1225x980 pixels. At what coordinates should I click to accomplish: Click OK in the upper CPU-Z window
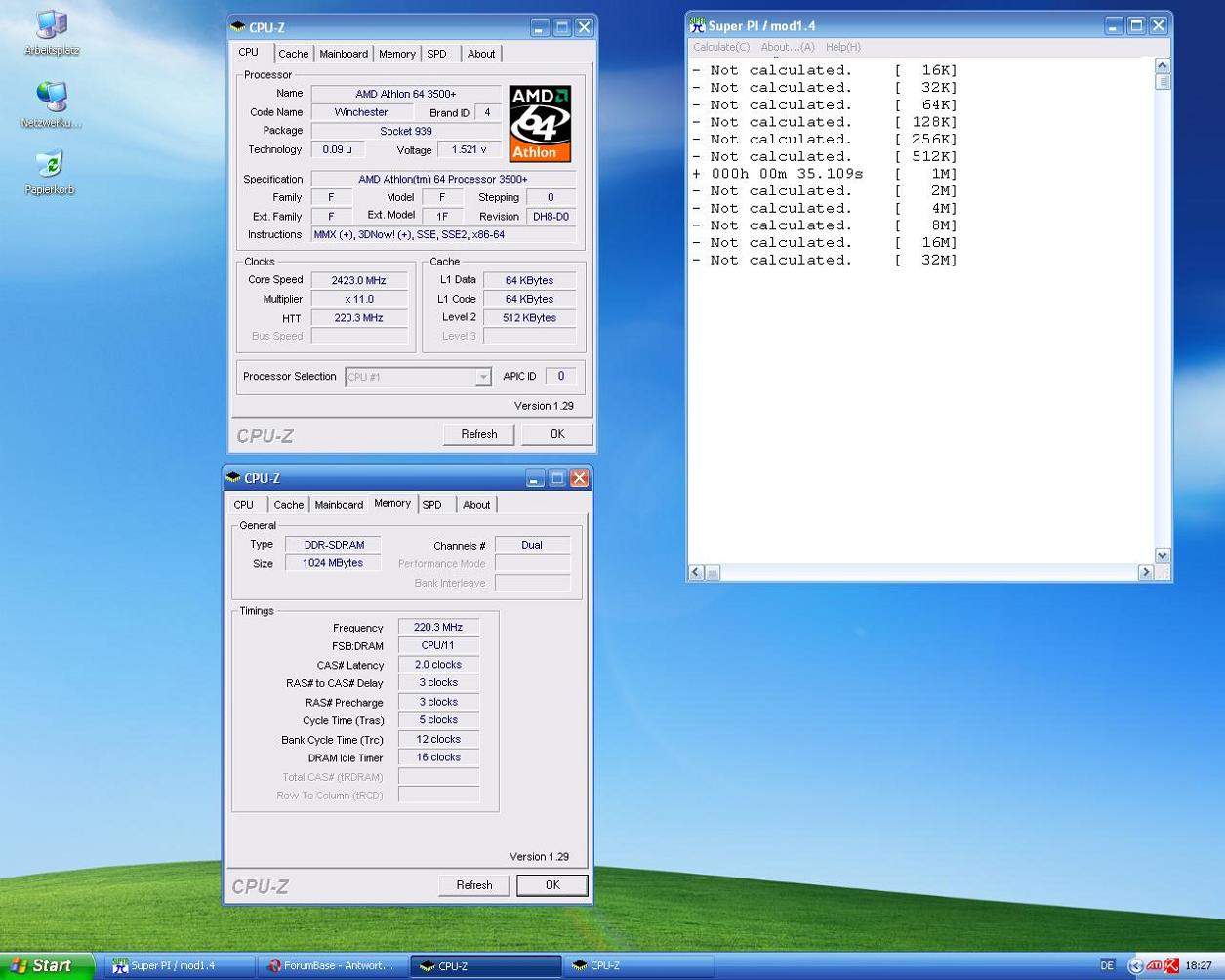(x=557, y=434)
